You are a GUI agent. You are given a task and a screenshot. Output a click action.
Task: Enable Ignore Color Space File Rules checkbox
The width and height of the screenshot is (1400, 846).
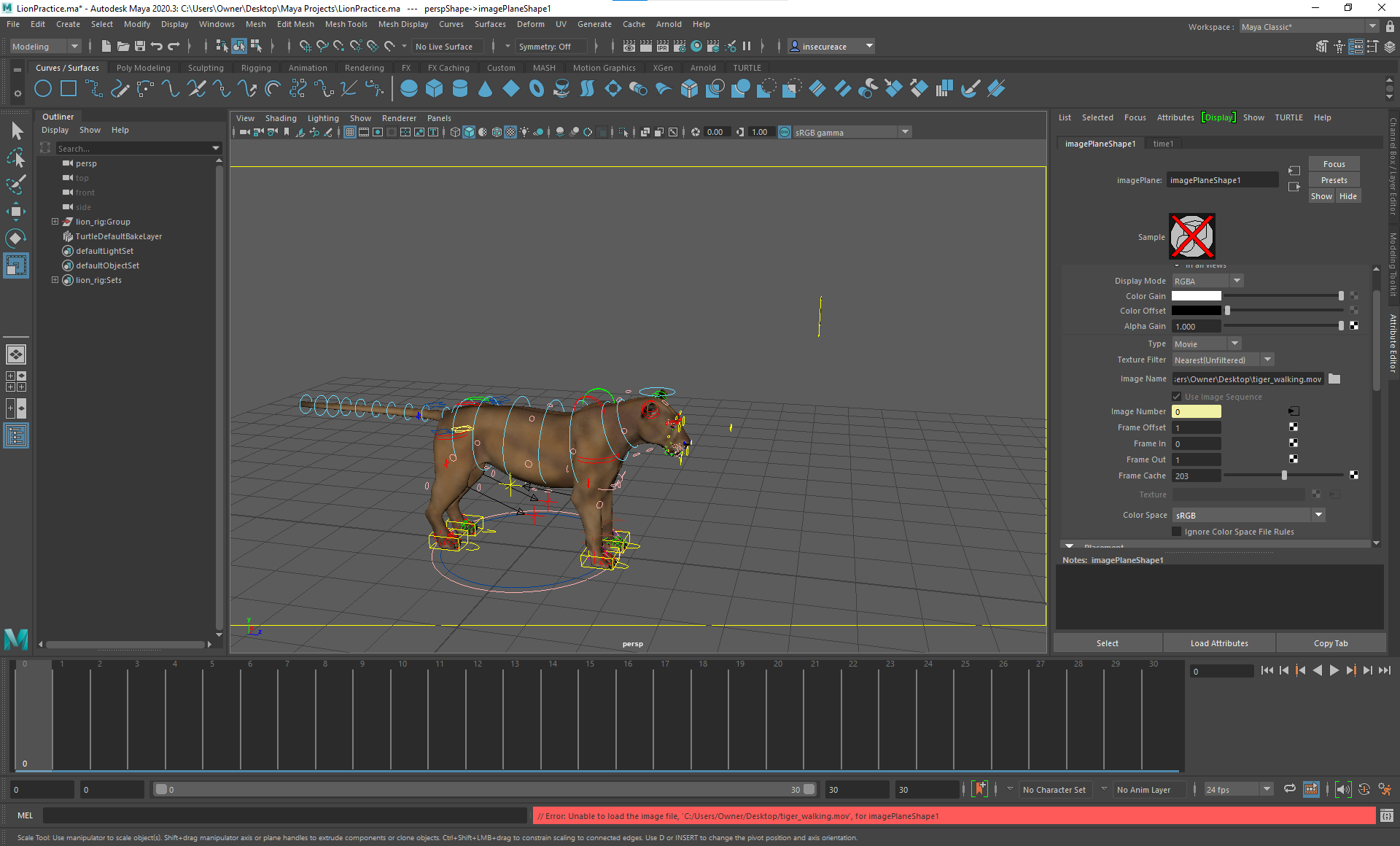coord(1176,532)
